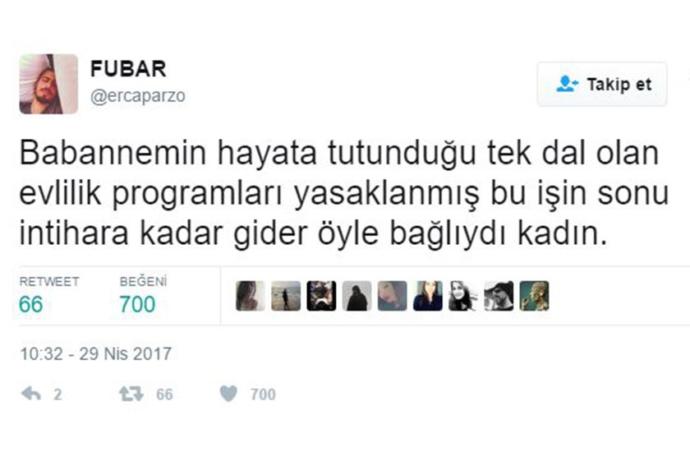Viewport: 690px width, 466px height.
Task: View the RETWEET 66 count list
Action: pyautogui.click(x=49, y=295)
